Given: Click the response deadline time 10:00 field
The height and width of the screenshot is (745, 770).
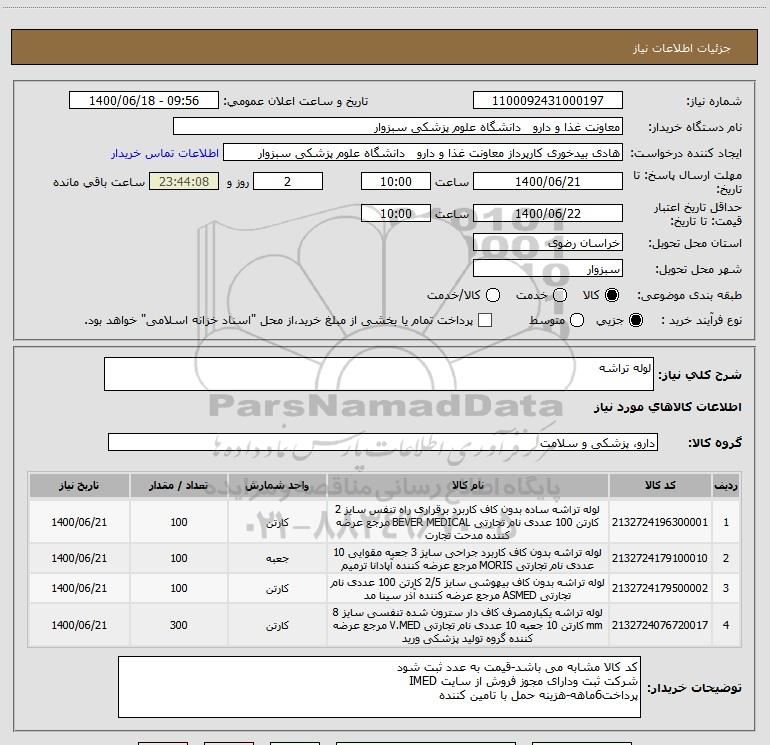Looking at the screenshot, I should 396,181.
